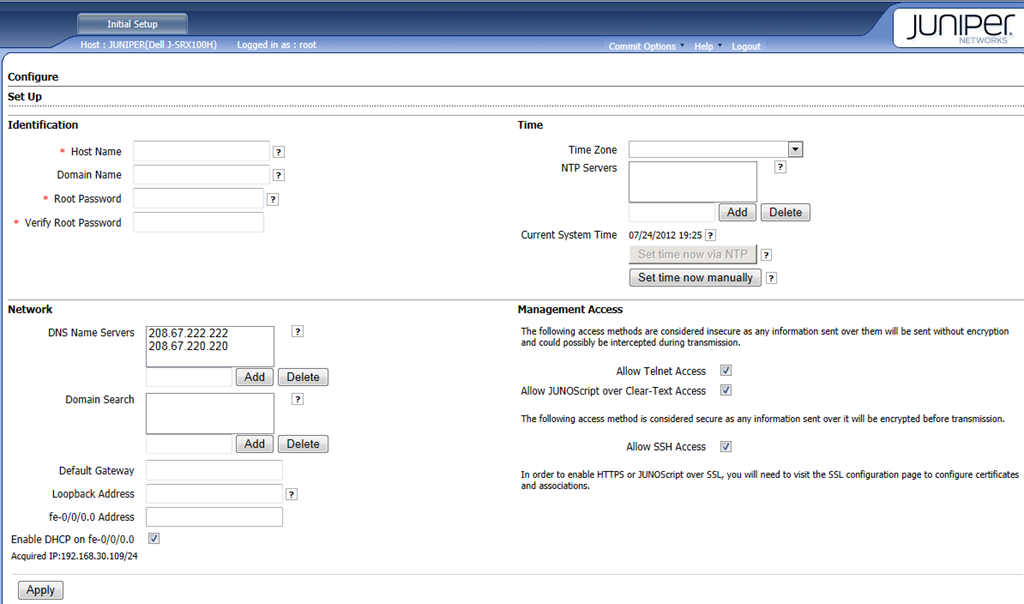
Task: Expand the Commit Options menu
Action: click(645, 46)
